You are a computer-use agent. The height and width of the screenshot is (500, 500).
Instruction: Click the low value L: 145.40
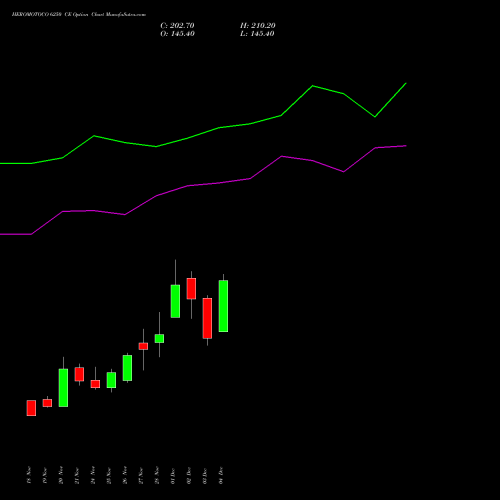tap(257, 34)
